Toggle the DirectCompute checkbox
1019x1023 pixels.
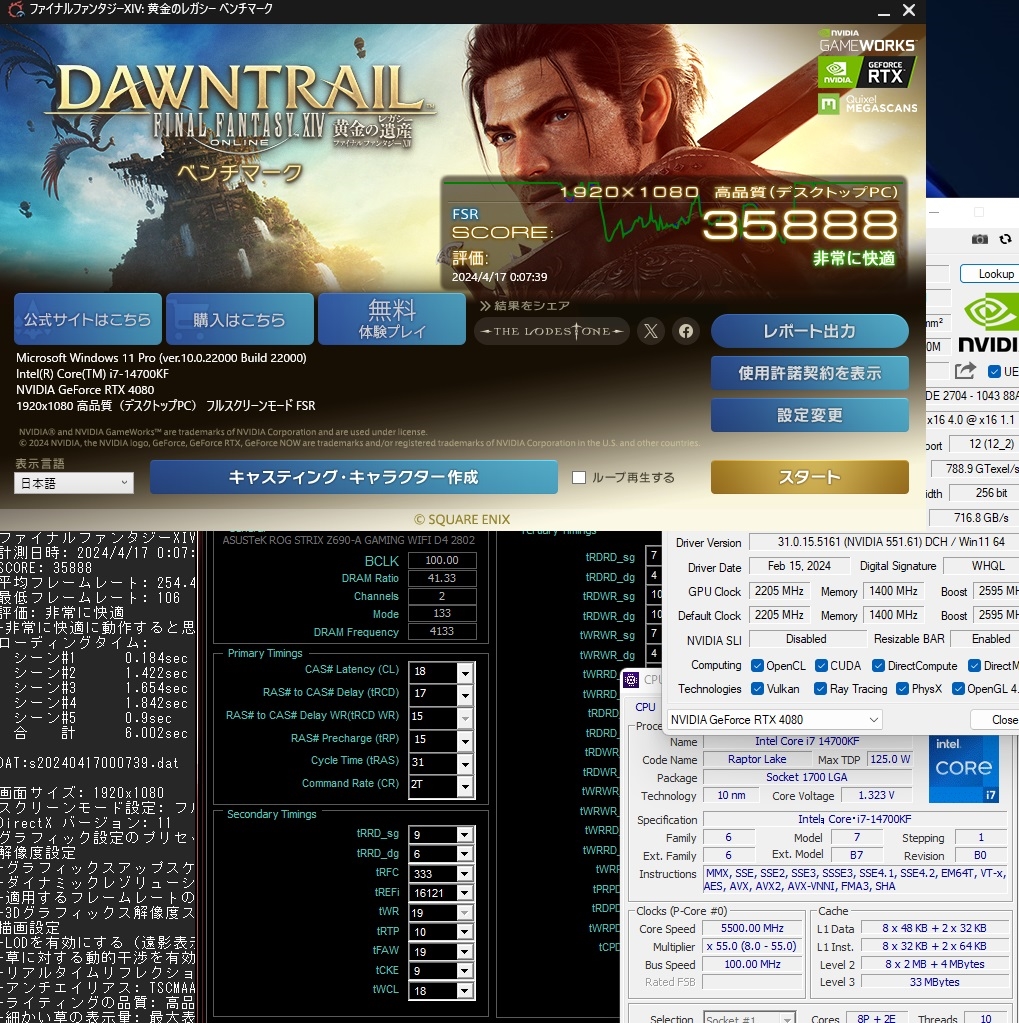878,665
